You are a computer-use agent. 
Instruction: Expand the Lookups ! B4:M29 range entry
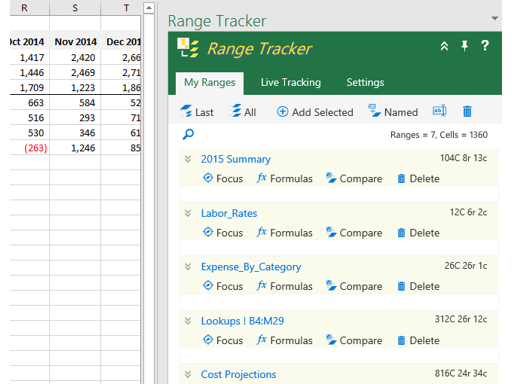pyautogui.click(x=188, y=321)
